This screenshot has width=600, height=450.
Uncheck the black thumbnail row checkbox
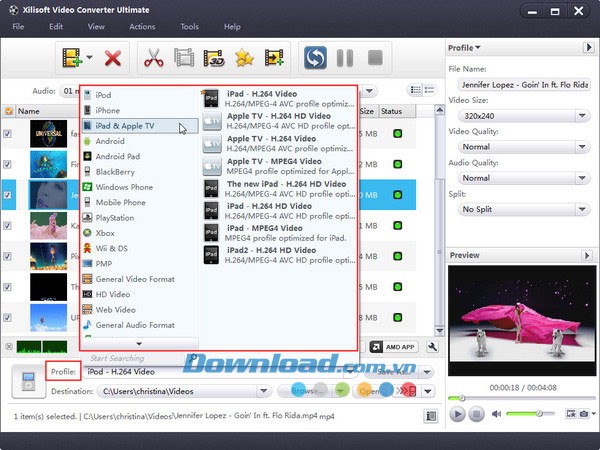(x=7, y=287)
